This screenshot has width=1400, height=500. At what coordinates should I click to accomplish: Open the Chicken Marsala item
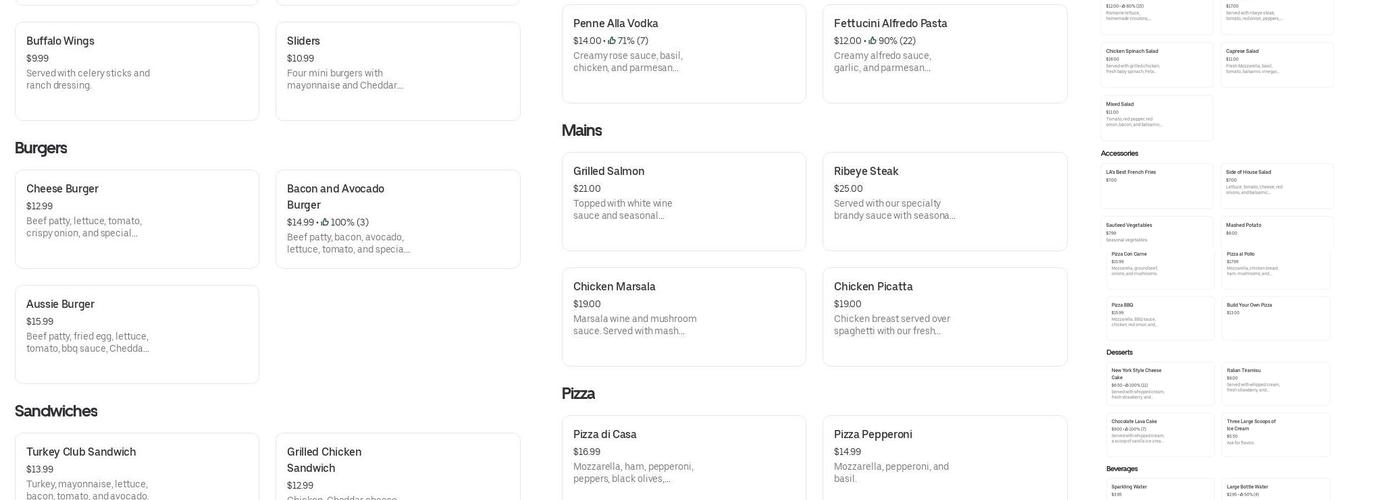[683, 316]
